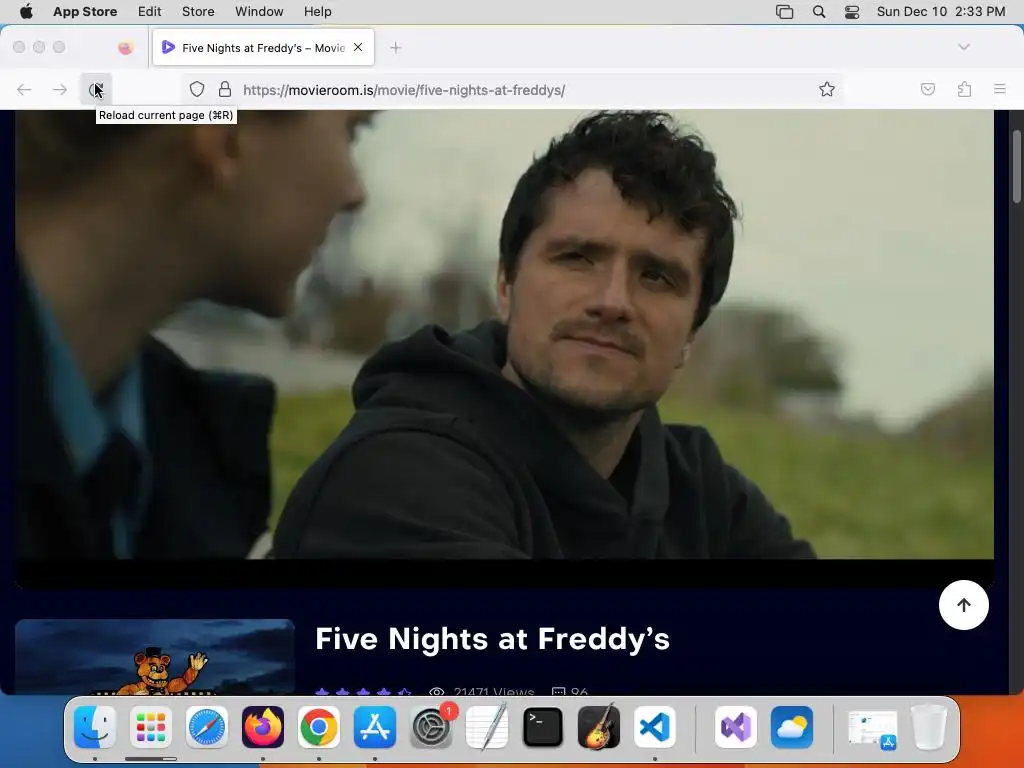Screen dimensions: 1024x768
Task: Open System Settings from the Dock
Action: (431, 727)
